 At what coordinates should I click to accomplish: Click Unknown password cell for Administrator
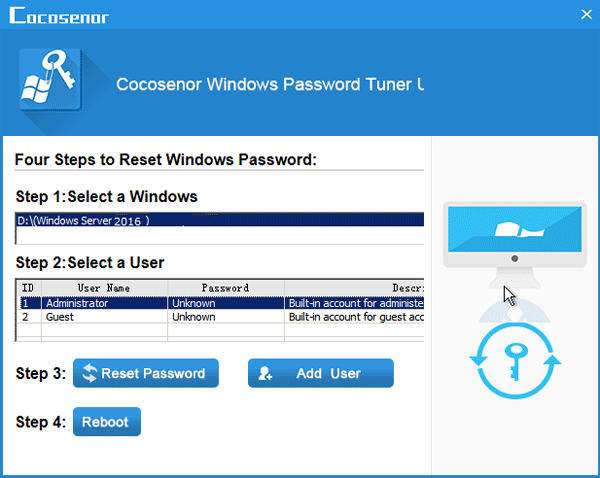click(x=226, y=303)
